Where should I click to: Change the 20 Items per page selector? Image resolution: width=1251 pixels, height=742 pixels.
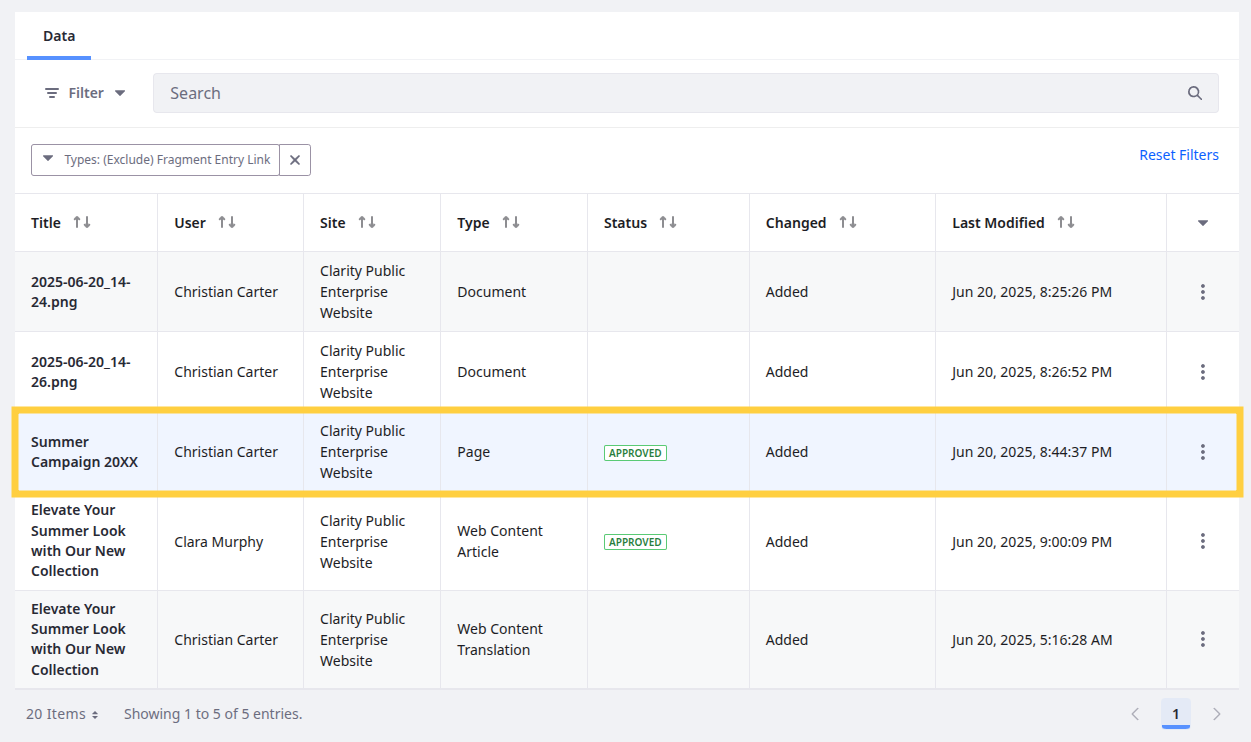click(x=62, y=714)
